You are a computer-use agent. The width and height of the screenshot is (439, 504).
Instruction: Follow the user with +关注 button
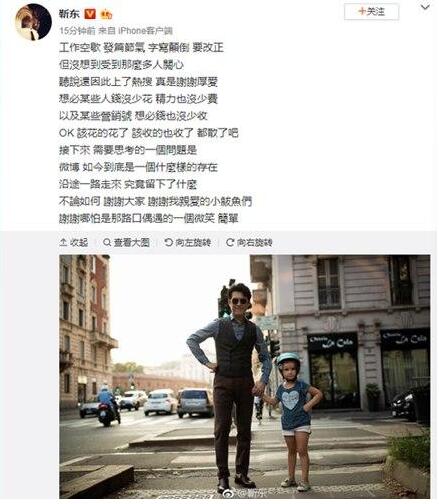[371, 12]
